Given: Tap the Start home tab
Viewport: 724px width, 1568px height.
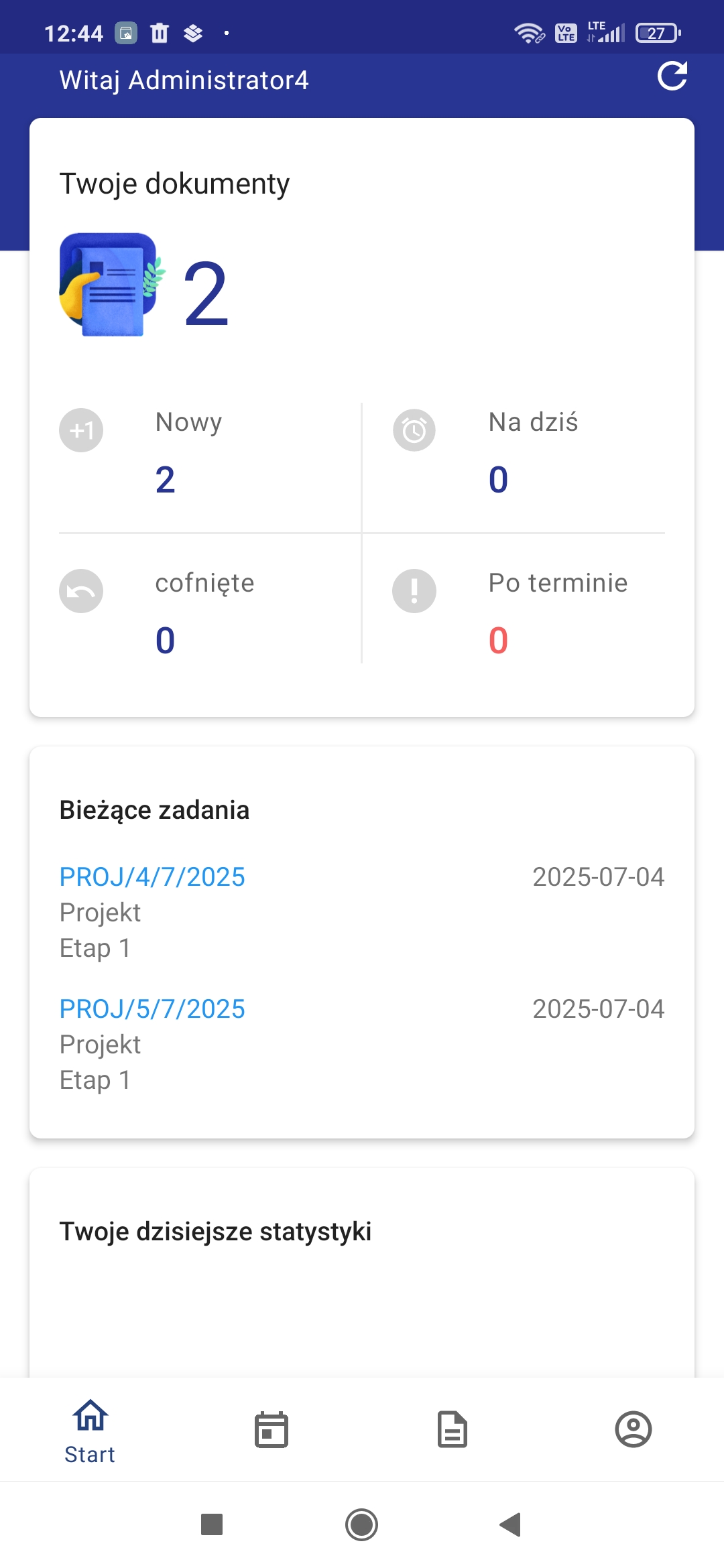Looking at the screenshot, I should [x=90, y=1431].
